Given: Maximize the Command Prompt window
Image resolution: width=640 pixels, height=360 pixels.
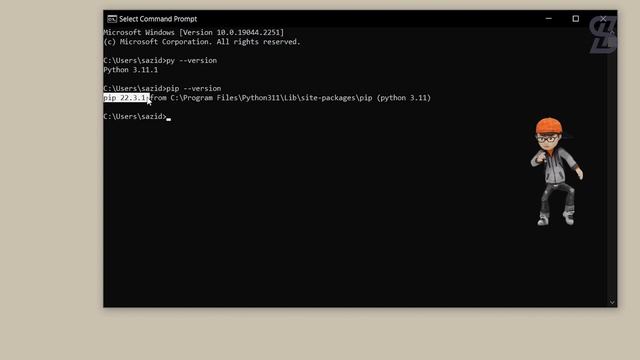Looking at the screenshot, I should [x=576, y=18].
